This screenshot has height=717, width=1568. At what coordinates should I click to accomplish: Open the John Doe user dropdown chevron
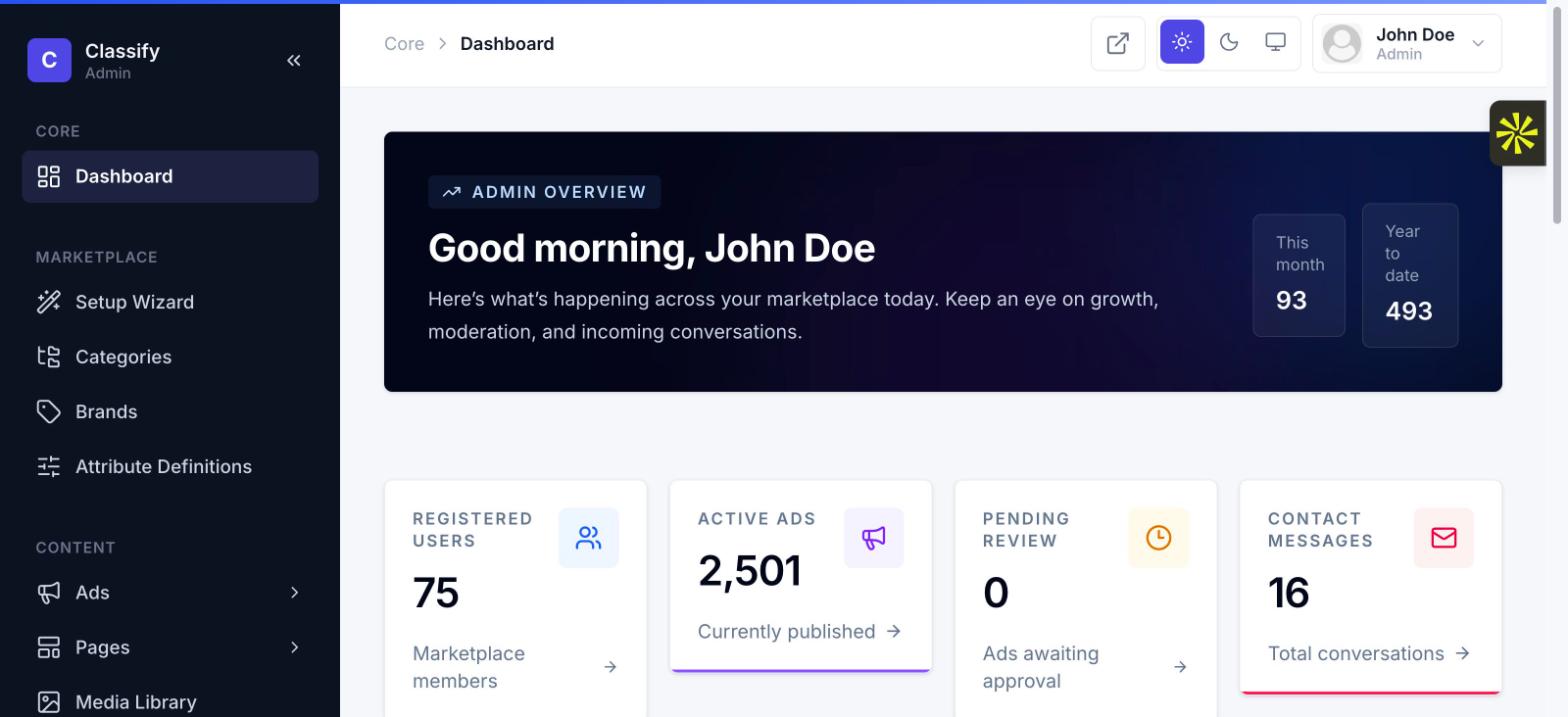(1478, 44)
